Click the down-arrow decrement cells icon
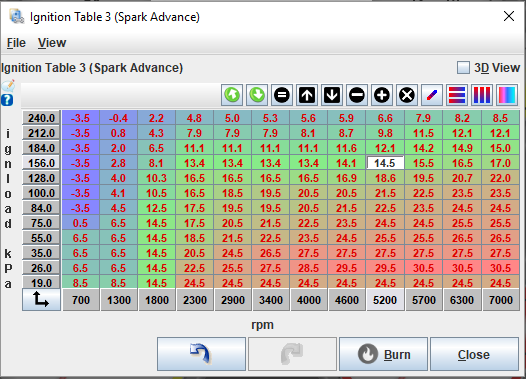 pos(332,95)
